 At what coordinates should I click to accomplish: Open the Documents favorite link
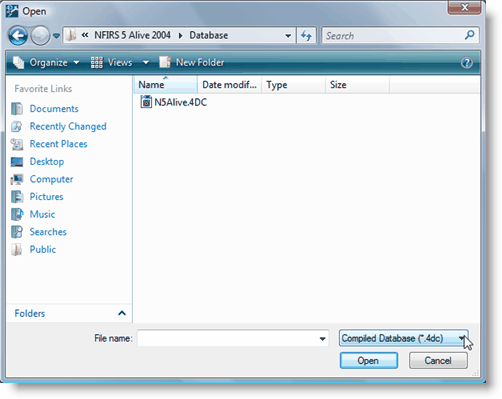54,109
